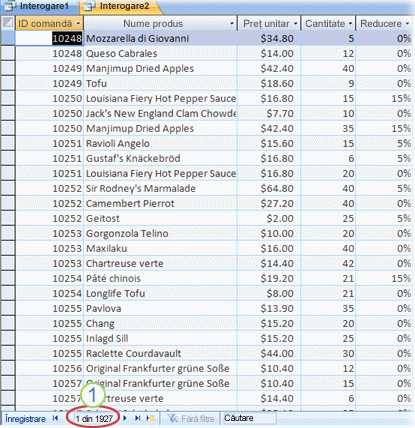Click the quantity 9 cell for Tofu
The height and width of the screenshot is (428, 415).
(328, 83)
